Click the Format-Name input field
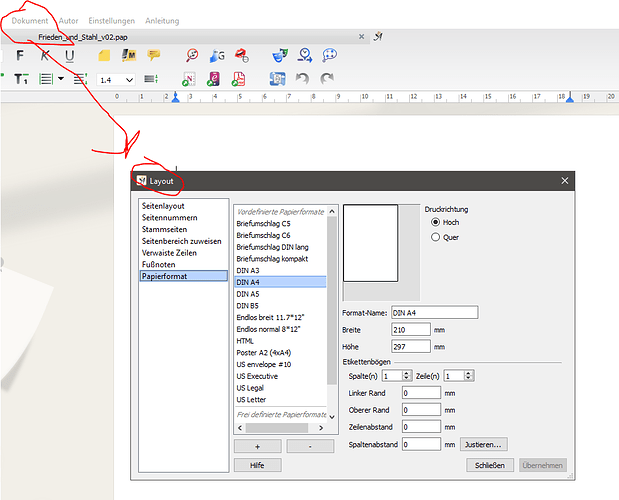Viewport: 619px width, 500px height. point(435,313)
